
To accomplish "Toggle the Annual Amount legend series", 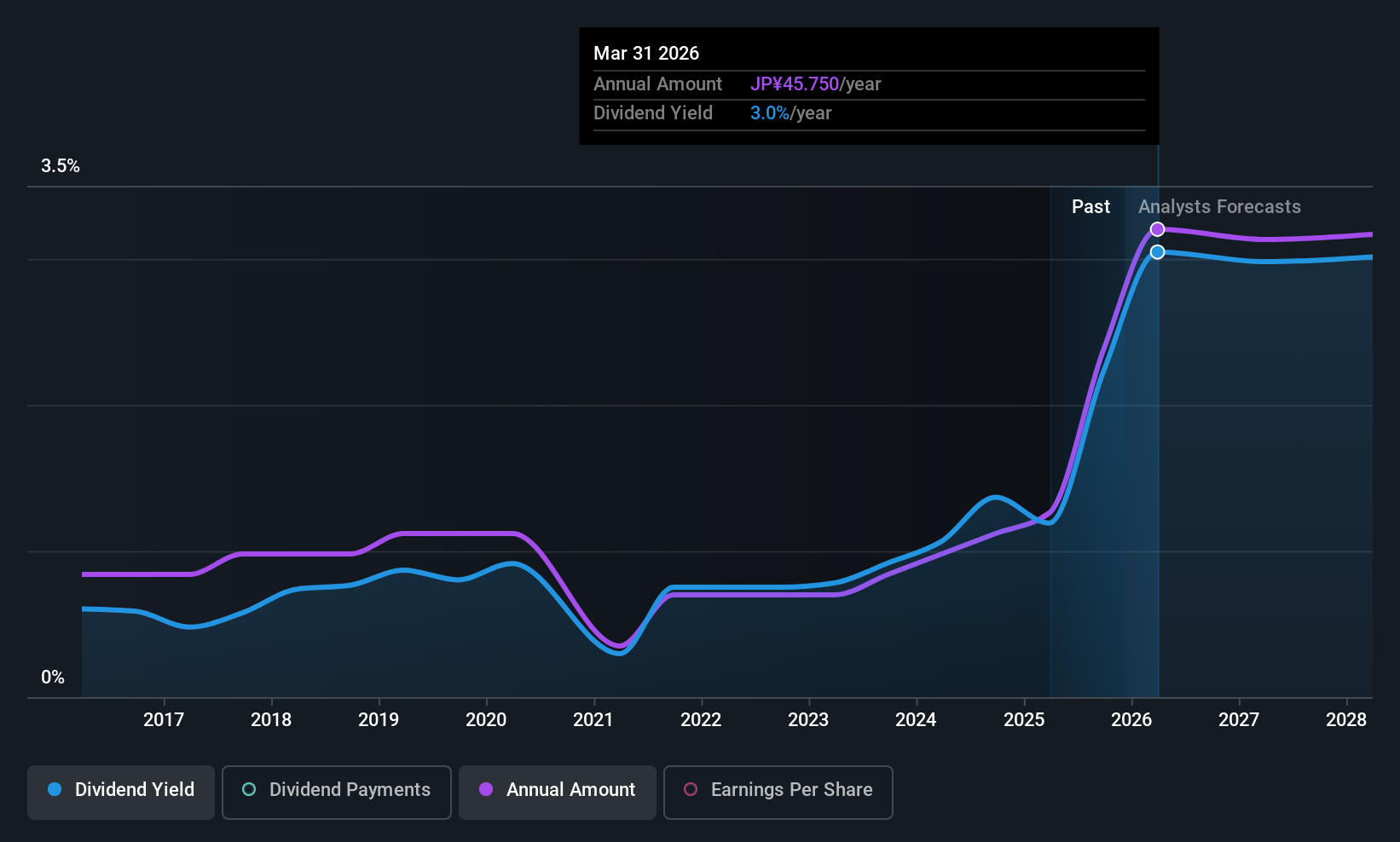I will (x=558, y=793).
